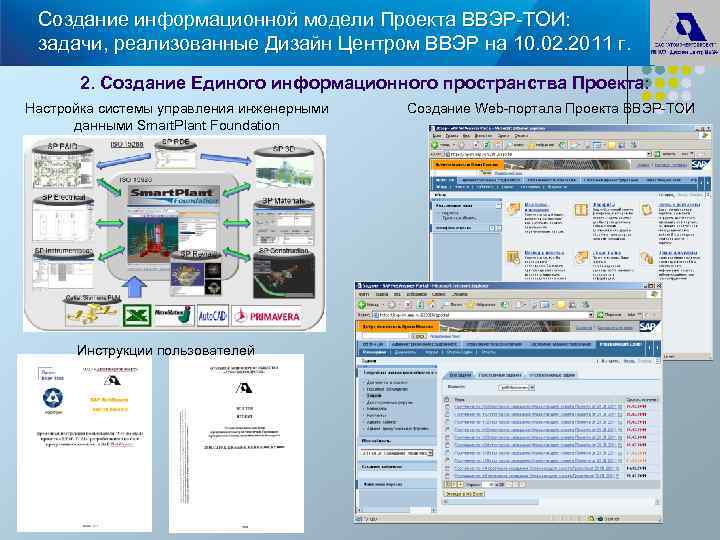
Task: Click the Favorites icon in the rear portal window toolbar
Action: point(531,146)
